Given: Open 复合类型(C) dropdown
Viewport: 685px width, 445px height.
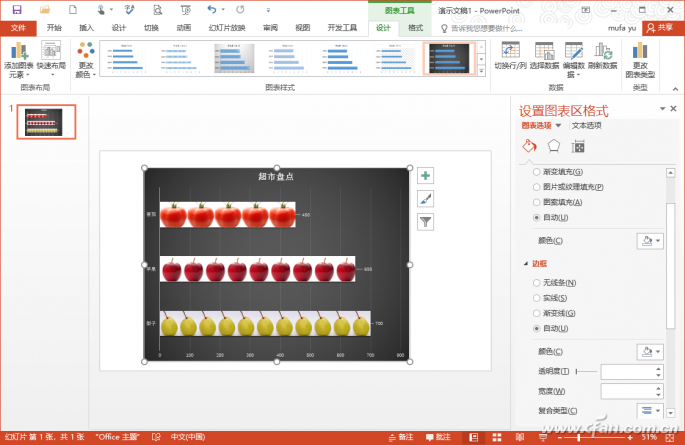Looking at the screenshot, I should [x=650, y=411].
